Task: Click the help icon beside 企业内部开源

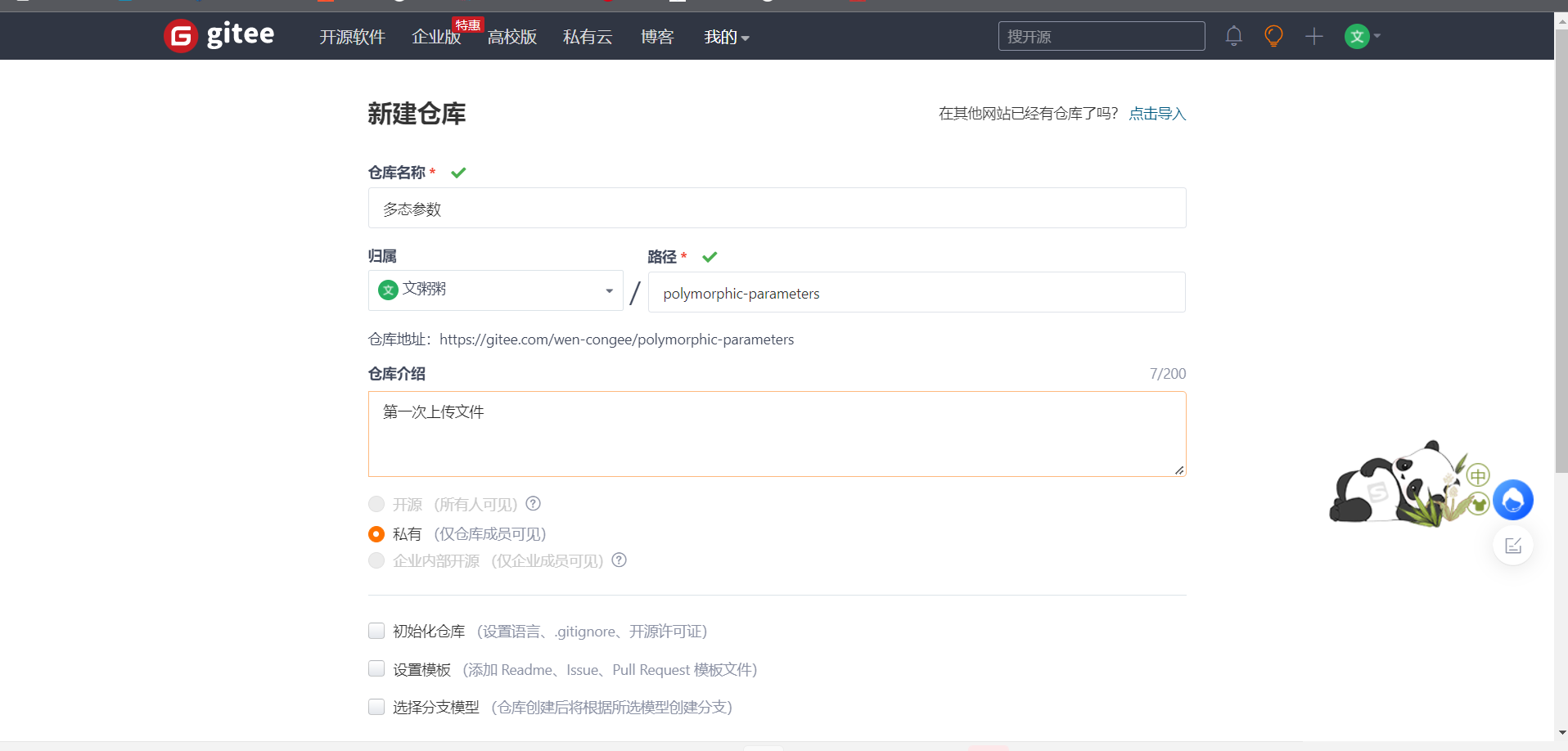Action: (619, 560)
